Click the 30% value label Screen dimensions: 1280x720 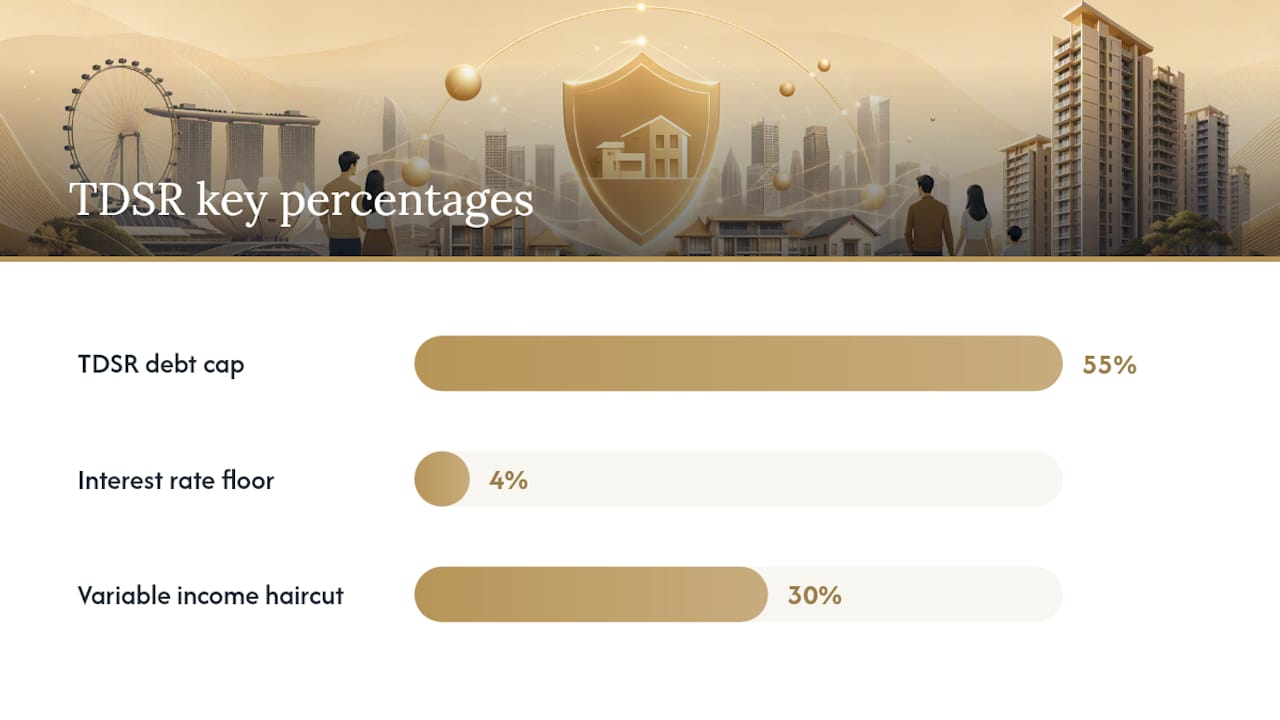tap(814, 596)
